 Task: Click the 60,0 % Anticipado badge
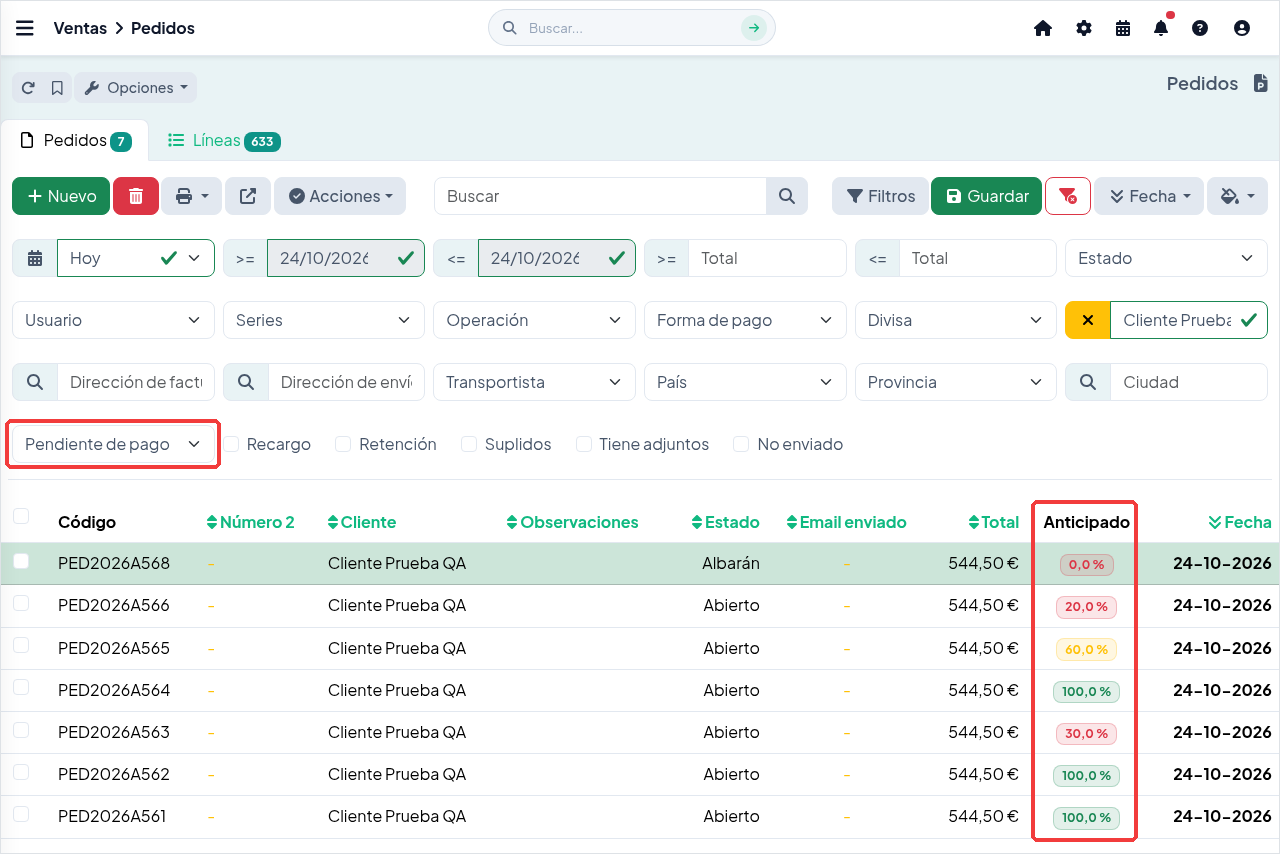coord(1086,649)
